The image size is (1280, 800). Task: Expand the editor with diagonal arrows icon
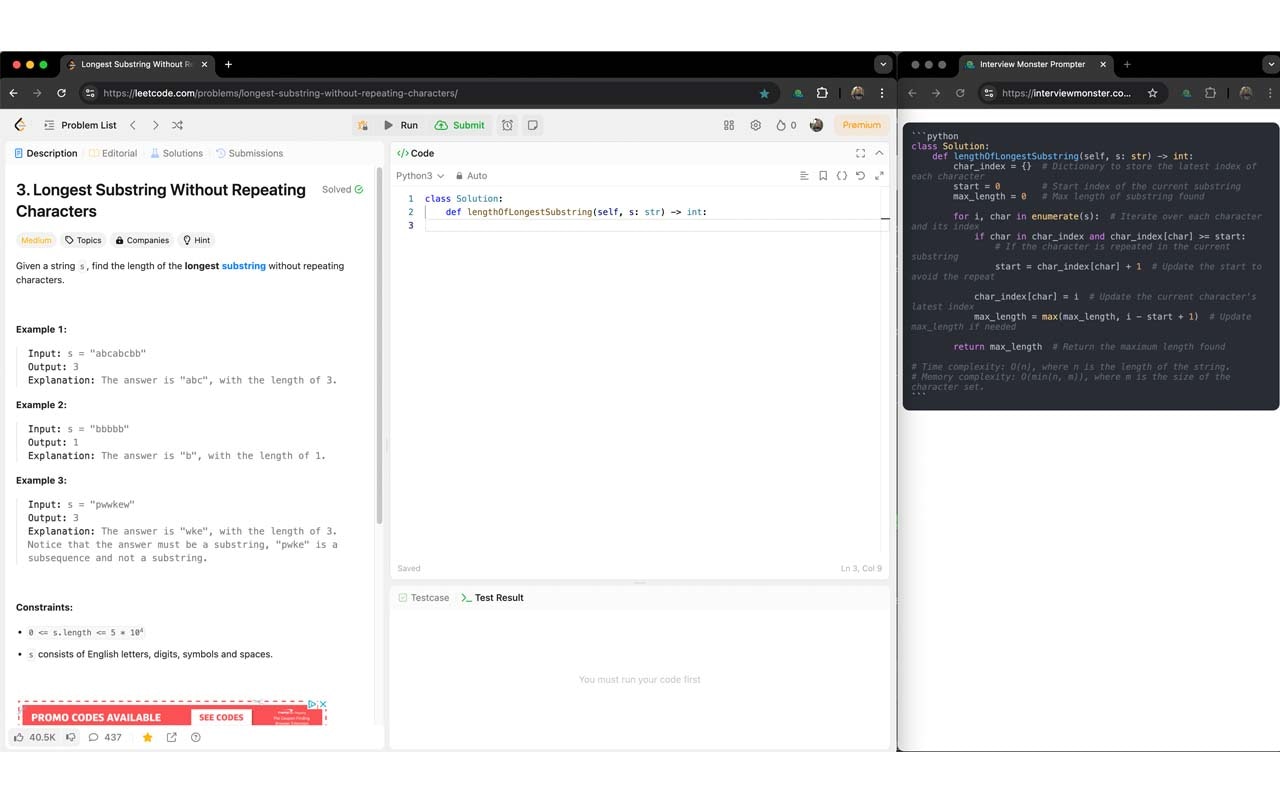point(879,176)
